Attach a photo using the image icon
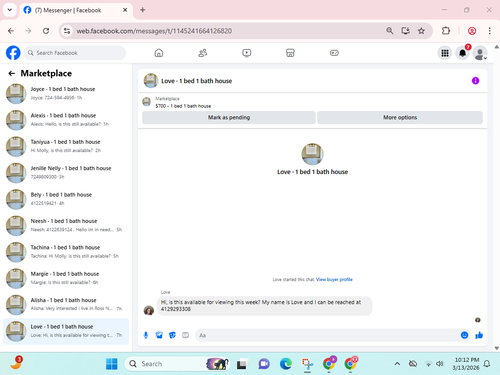 click(x=159, y=335)
